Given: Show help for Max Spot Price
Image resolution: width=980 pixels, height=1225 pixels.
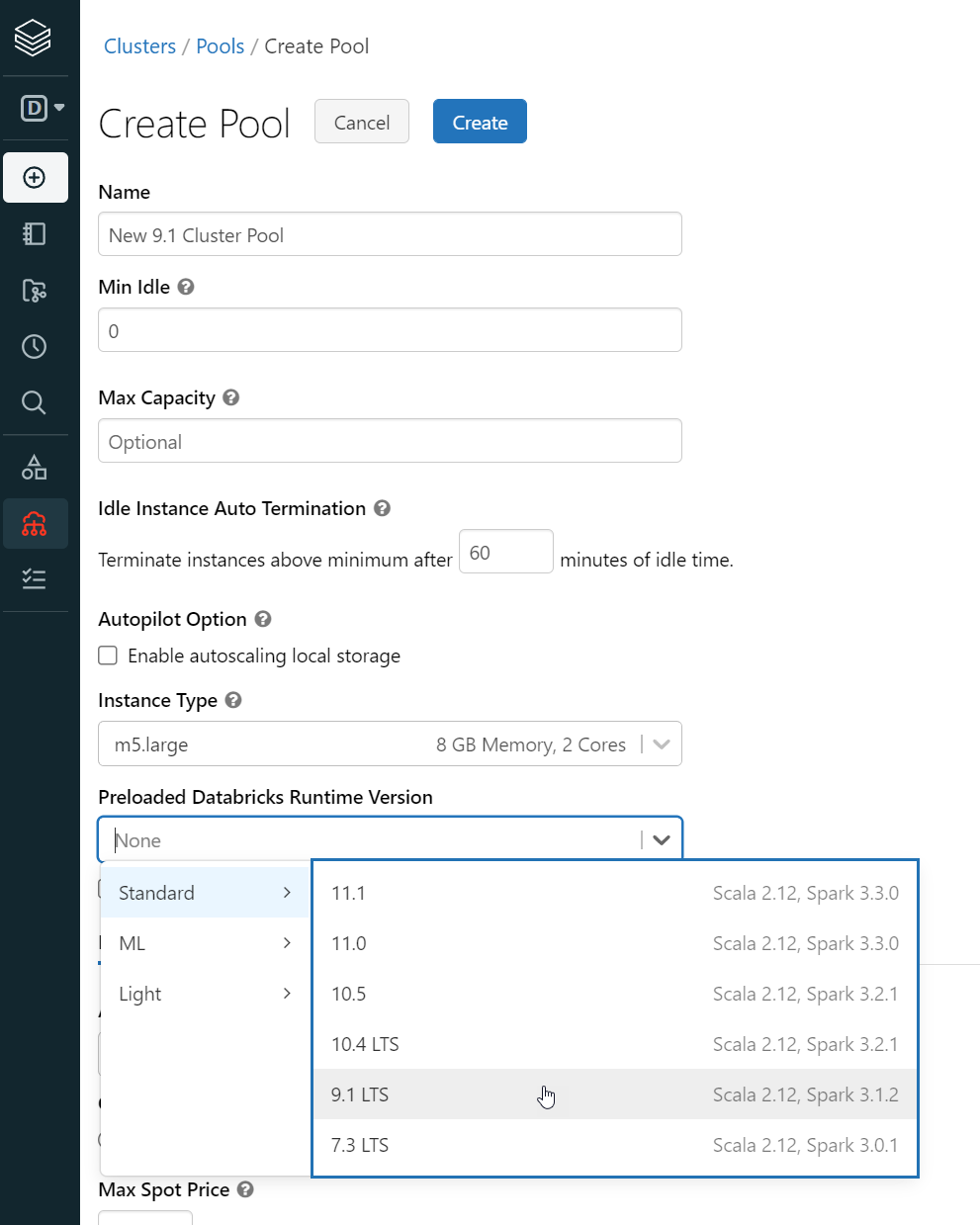Looking at the screenshot, I should pyautogui.click(x=245, y=1189).
